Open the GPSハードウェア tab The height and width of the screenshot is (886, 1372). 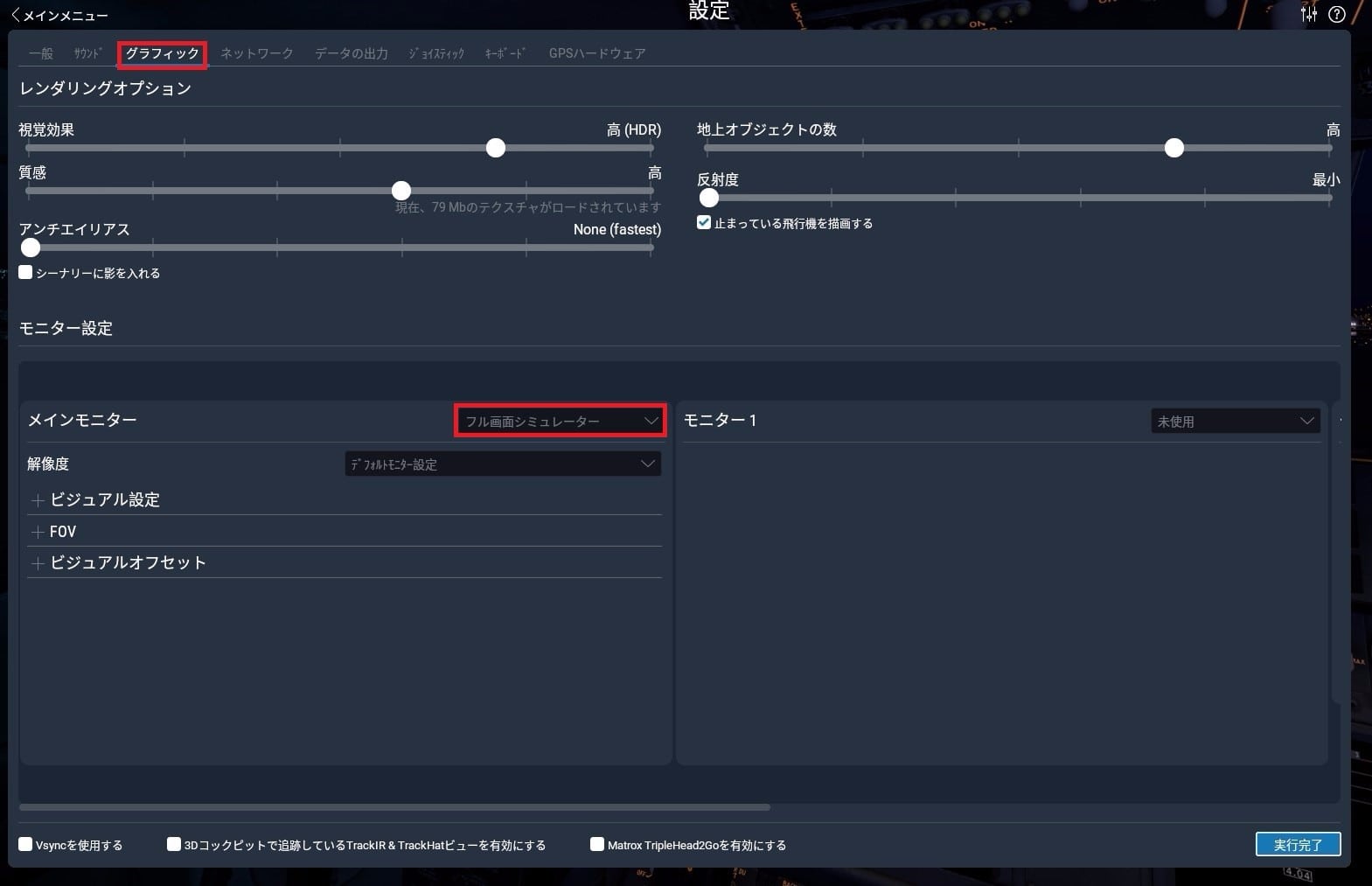click(597, 53)
